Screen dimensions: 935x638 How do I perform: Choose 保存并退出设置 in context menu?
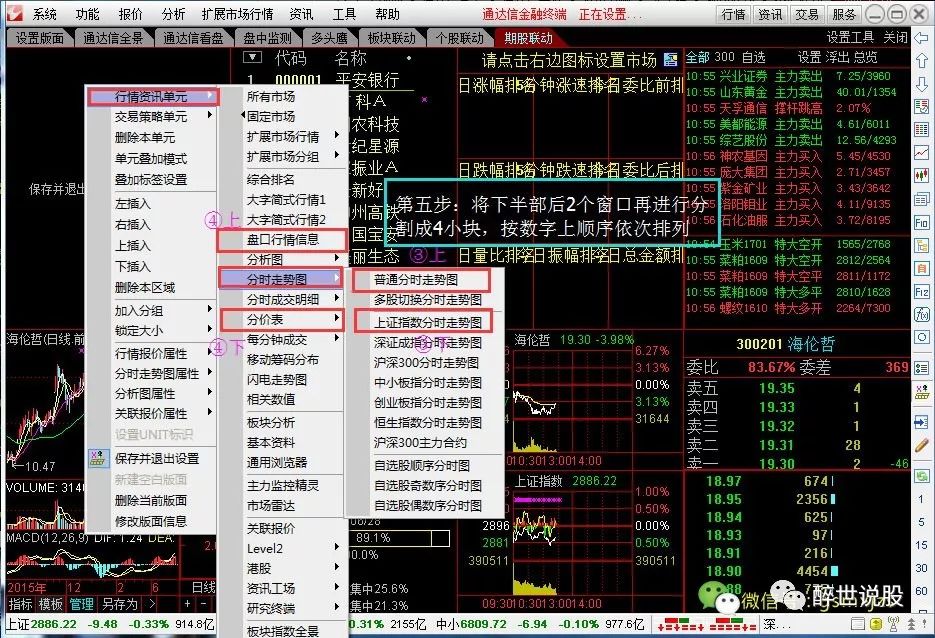pyautogui.click(x=157, y=459)
